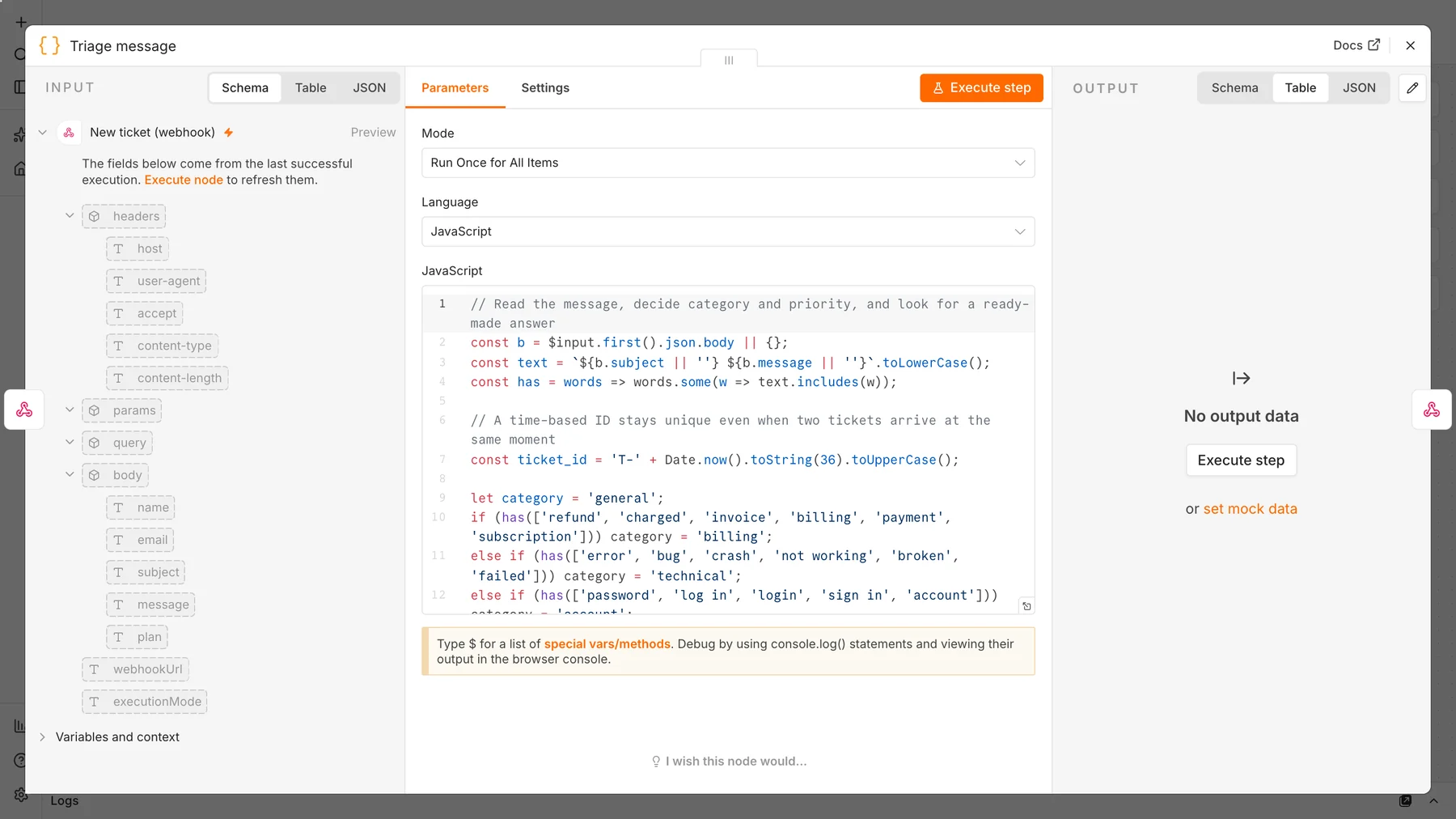Click the output arrow icon above No output data
Screen dimensions: 1456x819
pyautogui.click(x=1241, y=378)
